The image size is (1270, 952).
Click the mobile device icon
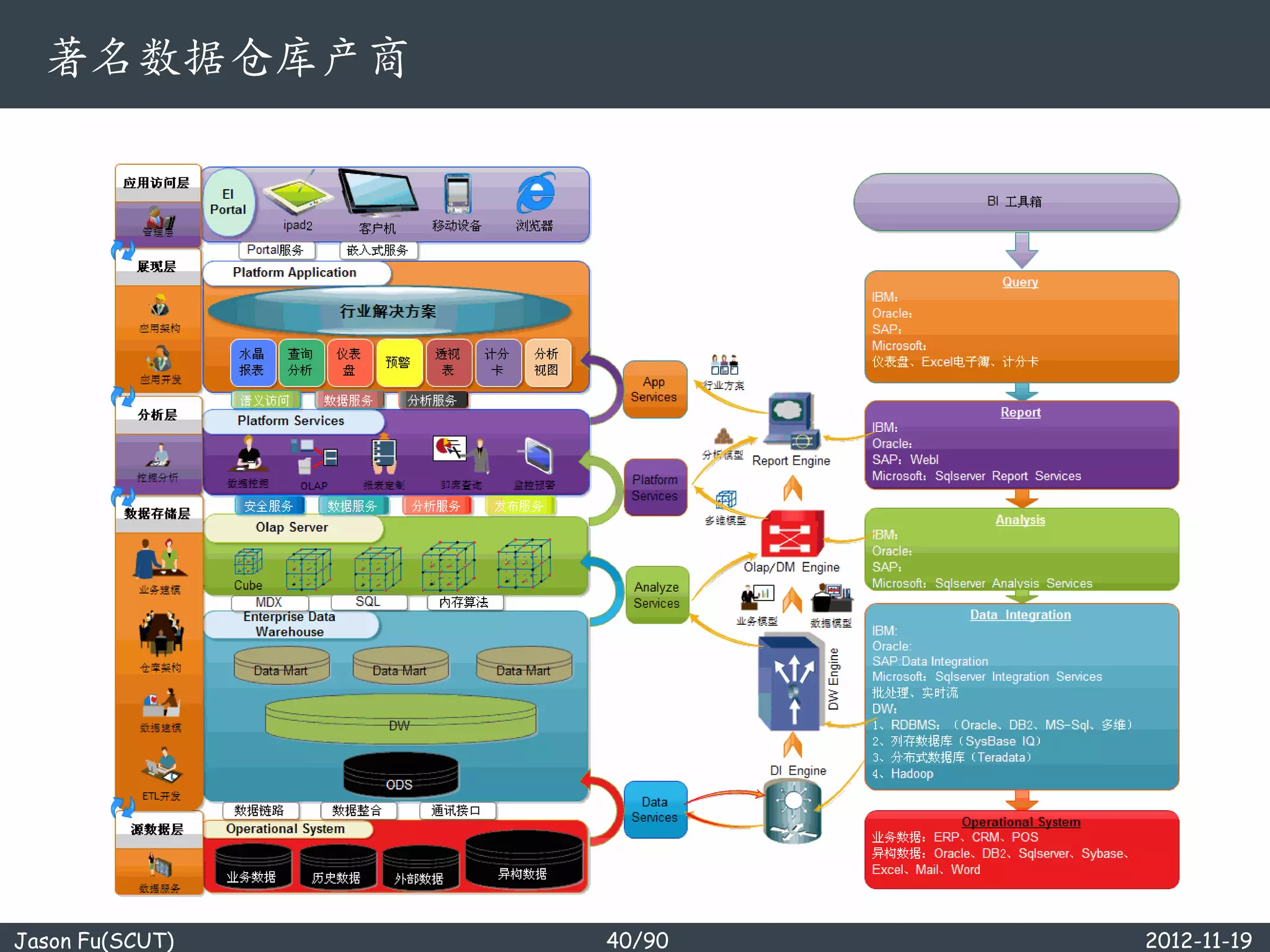tap(458, 194)
